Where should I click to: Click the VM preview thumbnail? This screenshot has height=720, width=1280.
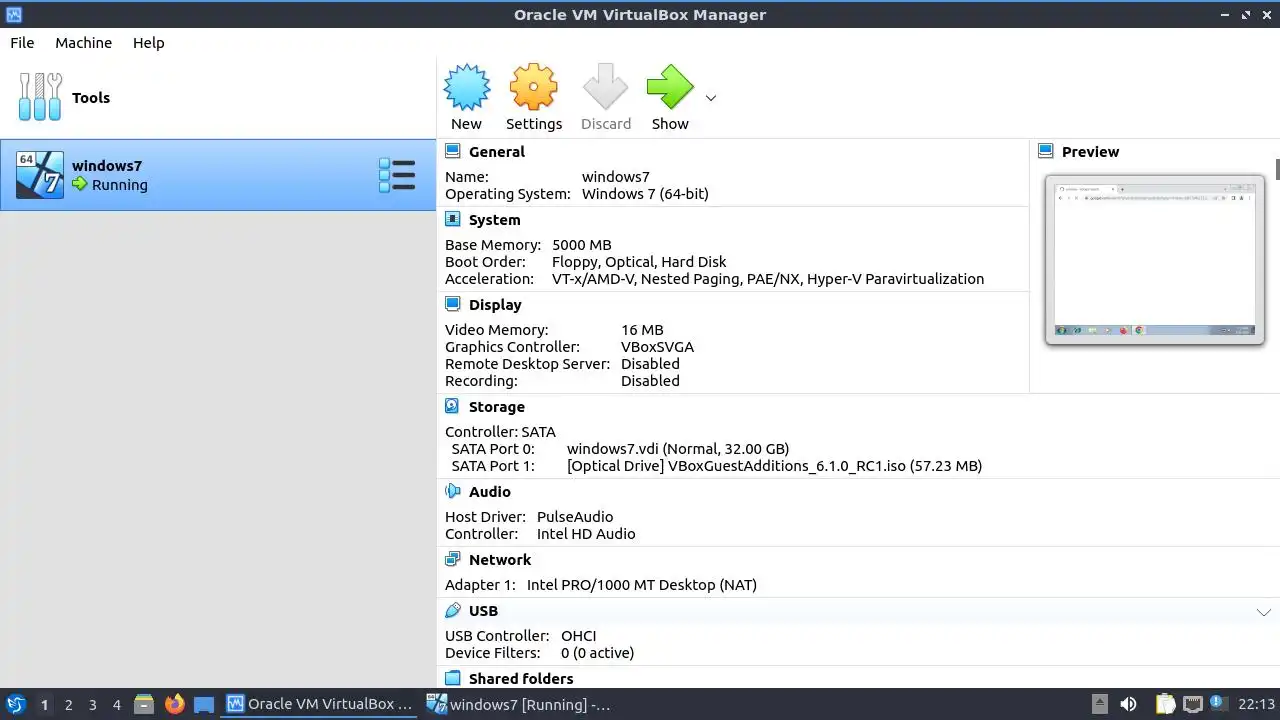point(1155,260)
